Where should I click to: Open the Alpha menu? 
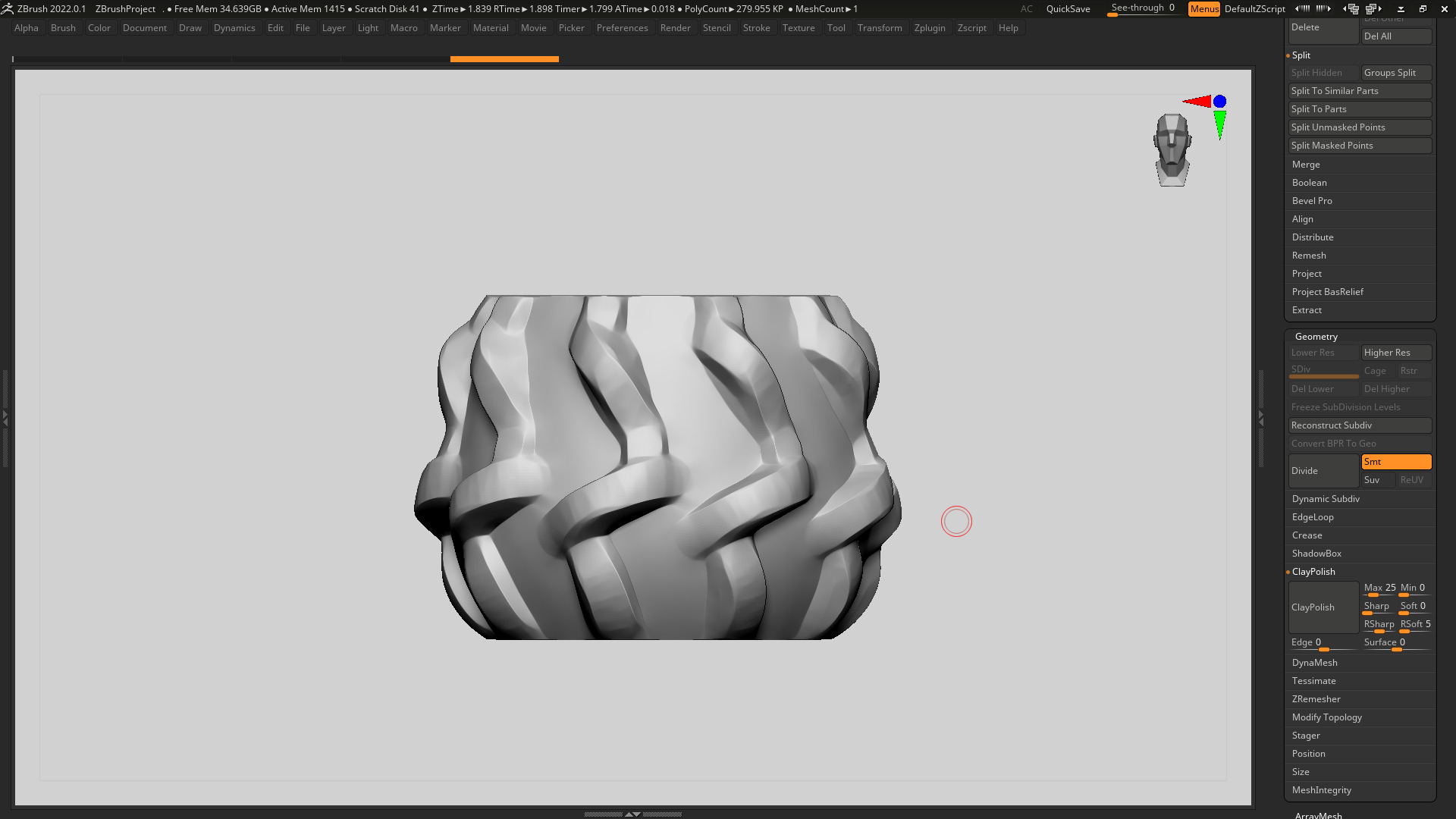(x=27, y=28)
